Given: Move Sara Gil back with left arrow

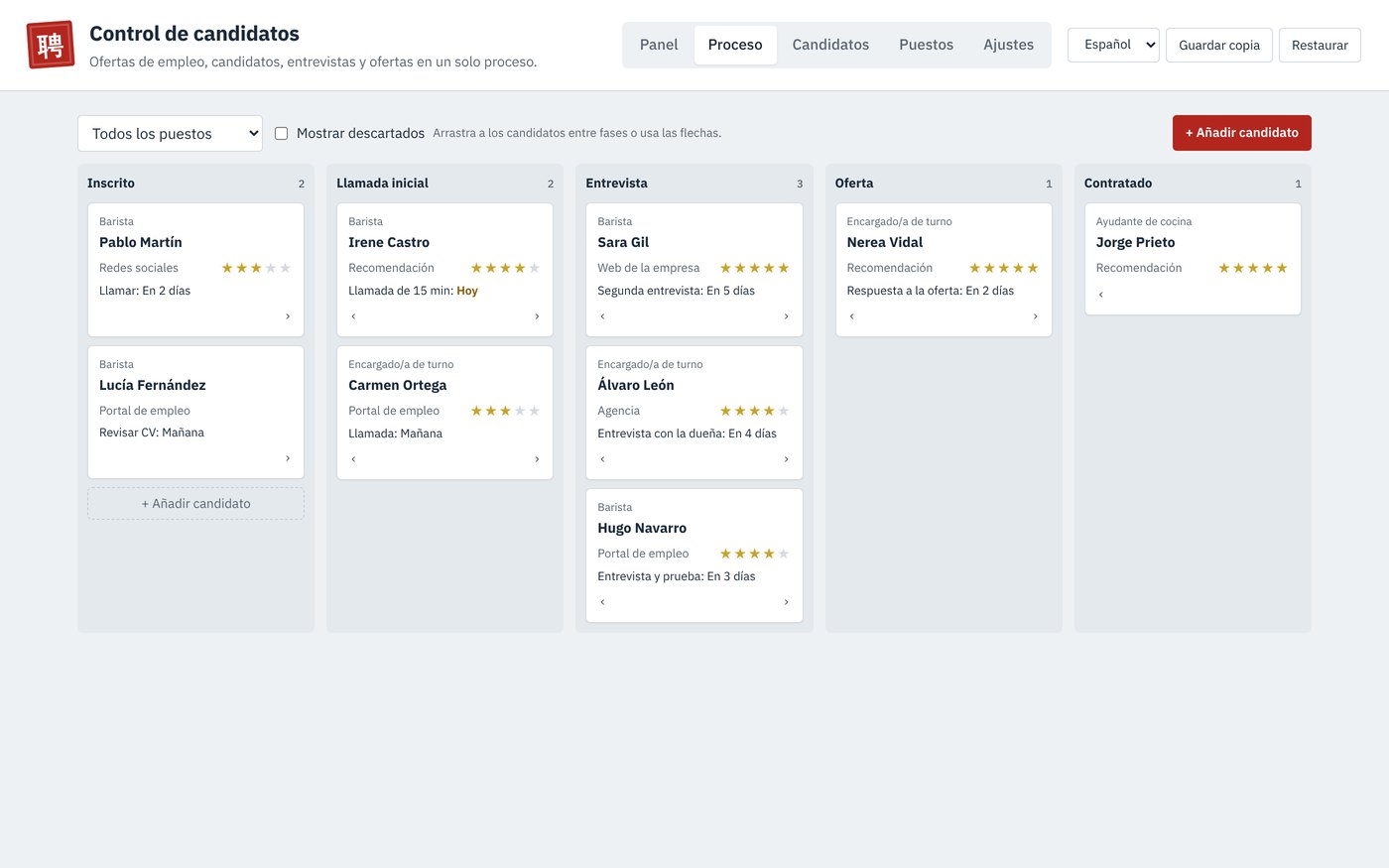Looking at the screenshot, I should (602, 316).
